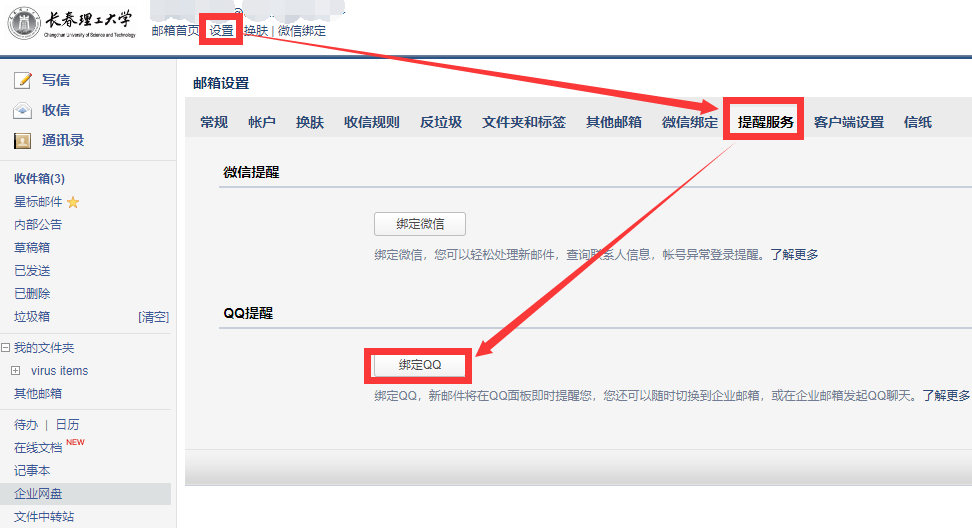Screen dimensions: 972x528
Task: Open 日历 in the sidebar
Action: [x=67, y=425]
